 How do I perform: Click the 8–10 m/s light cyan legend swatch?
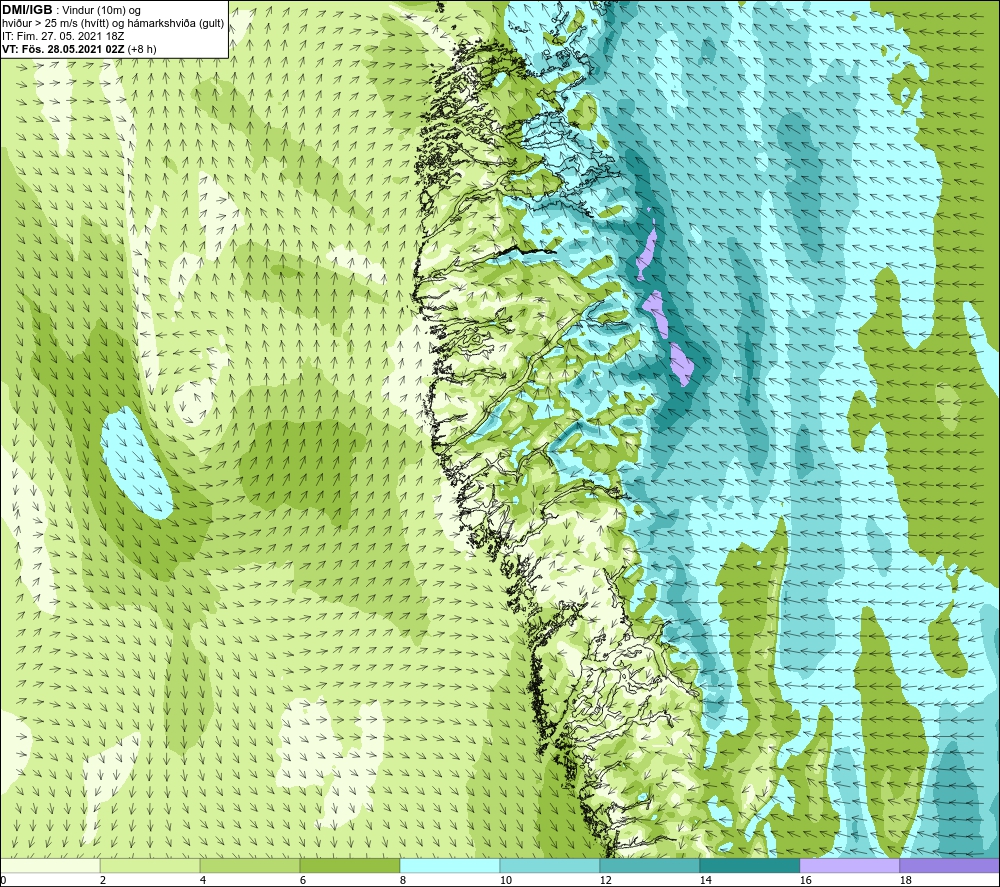450,865
